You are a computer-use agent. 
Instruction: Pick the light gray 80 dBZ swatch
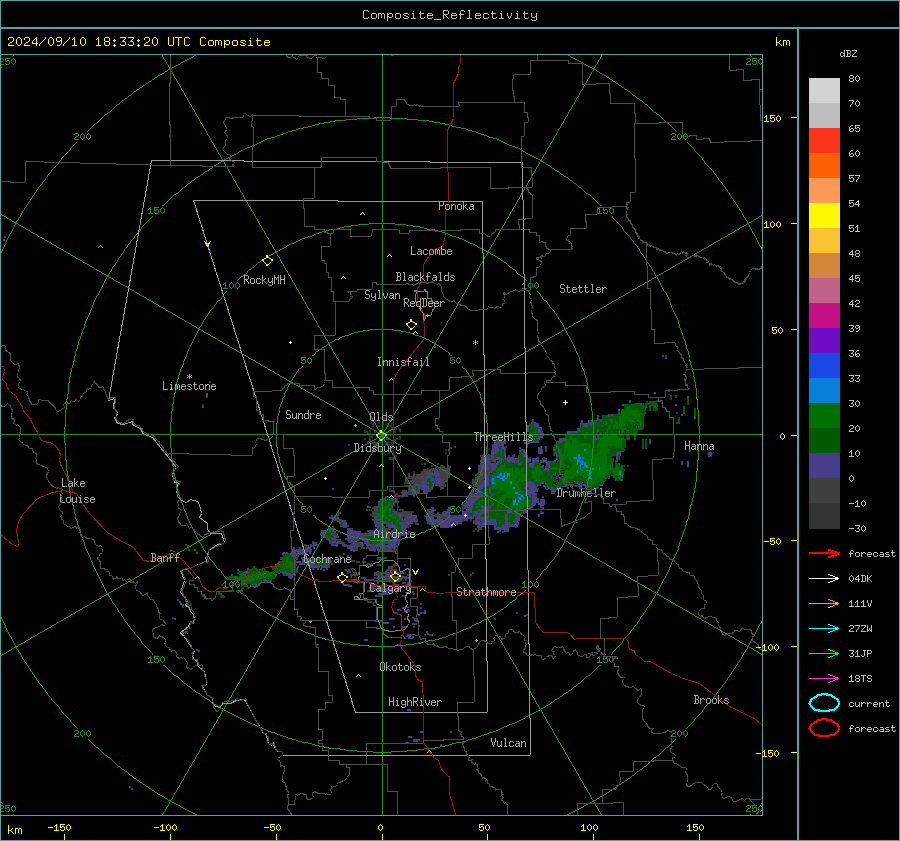[824, 91]
